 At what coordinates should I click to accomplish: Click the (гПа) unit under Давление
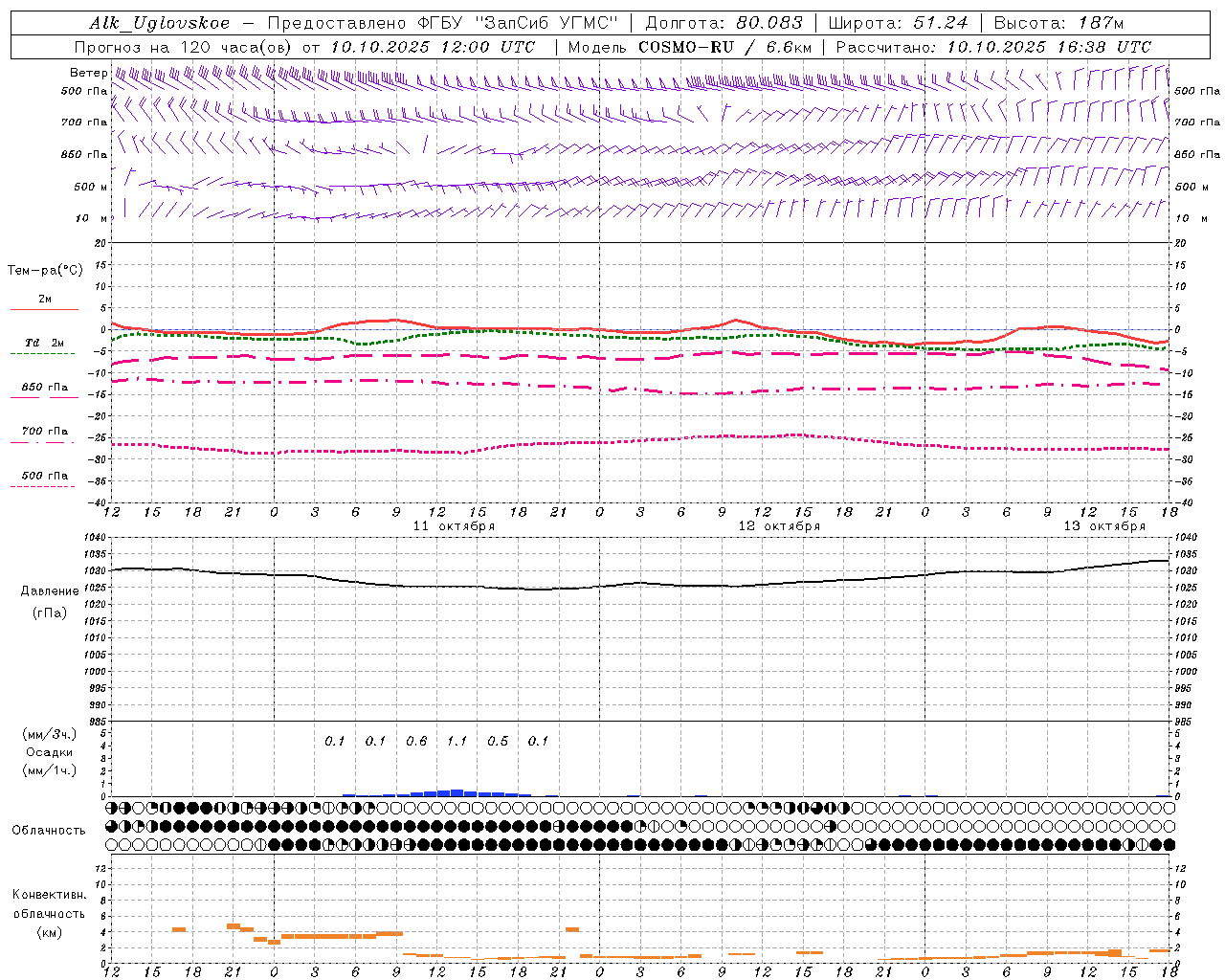[50, 612]
